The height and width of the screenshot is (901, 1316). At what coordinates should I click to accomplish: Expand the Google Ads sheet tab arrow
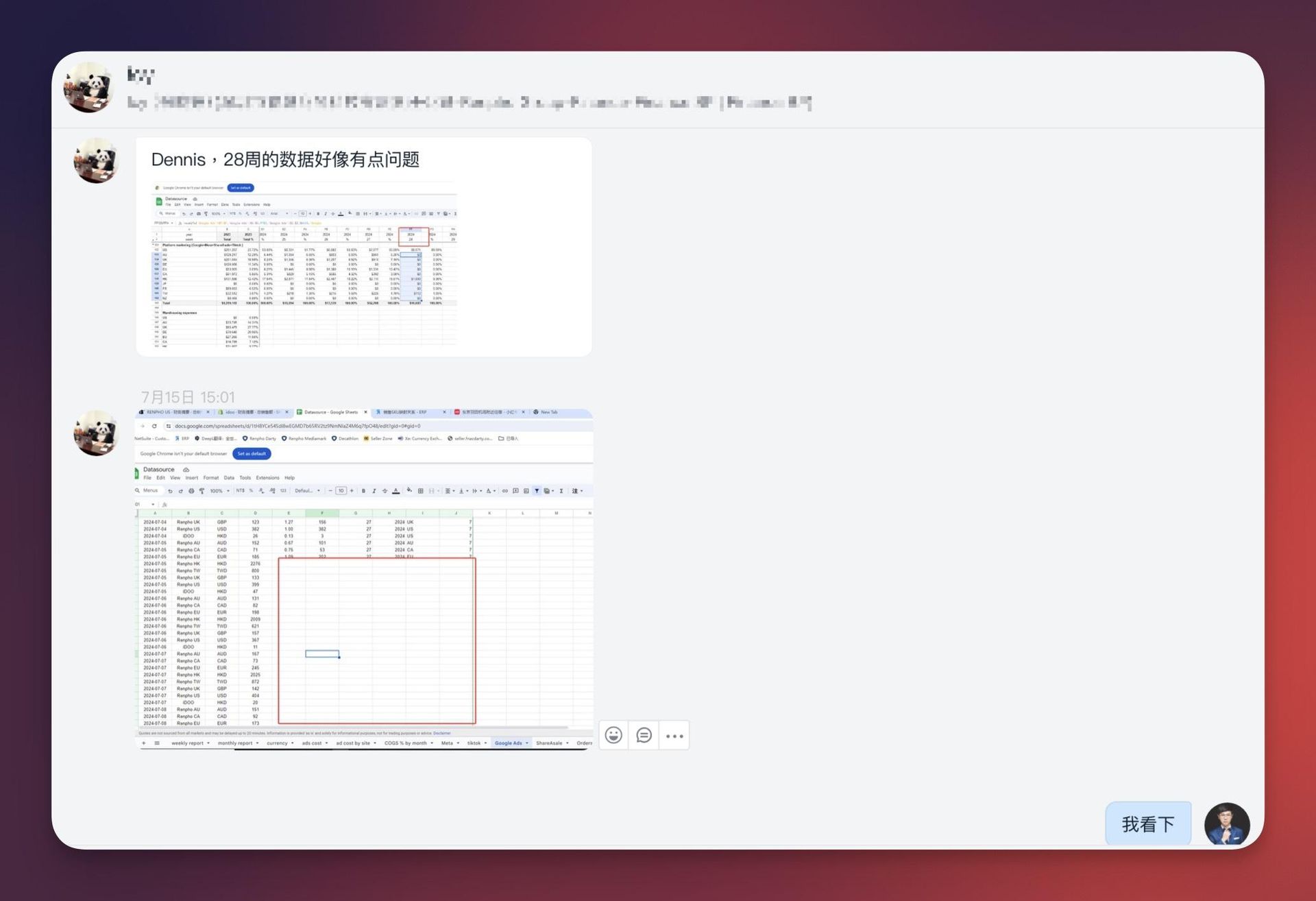pos(527,743)
